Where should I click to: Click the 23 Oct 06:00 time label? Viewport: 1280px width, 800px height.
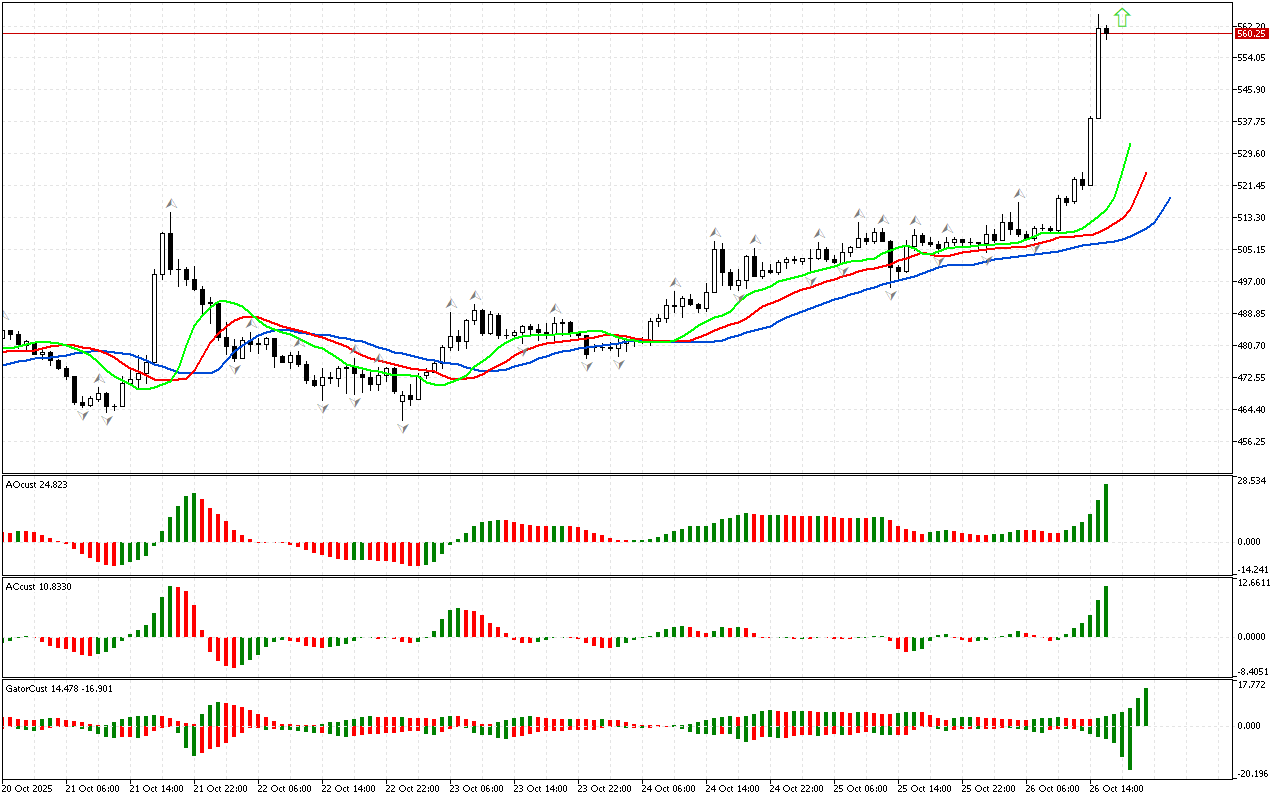(x=475, y=788)
